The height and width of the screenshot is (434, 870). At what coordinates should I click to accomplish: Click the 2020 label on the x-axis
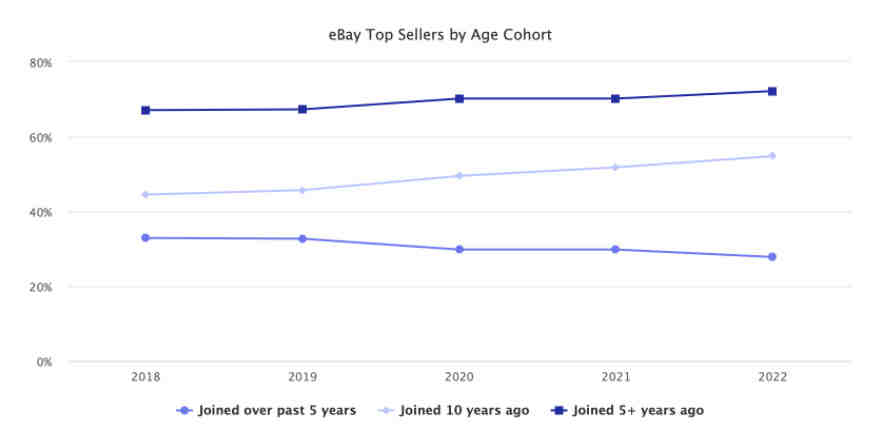click(x=459, y=377)
